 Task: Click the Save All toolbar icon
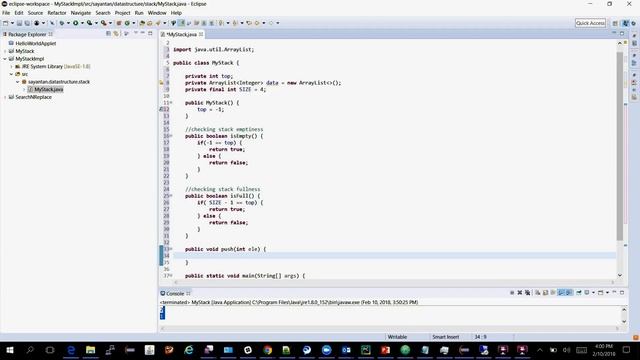click(x=27, y=23)
